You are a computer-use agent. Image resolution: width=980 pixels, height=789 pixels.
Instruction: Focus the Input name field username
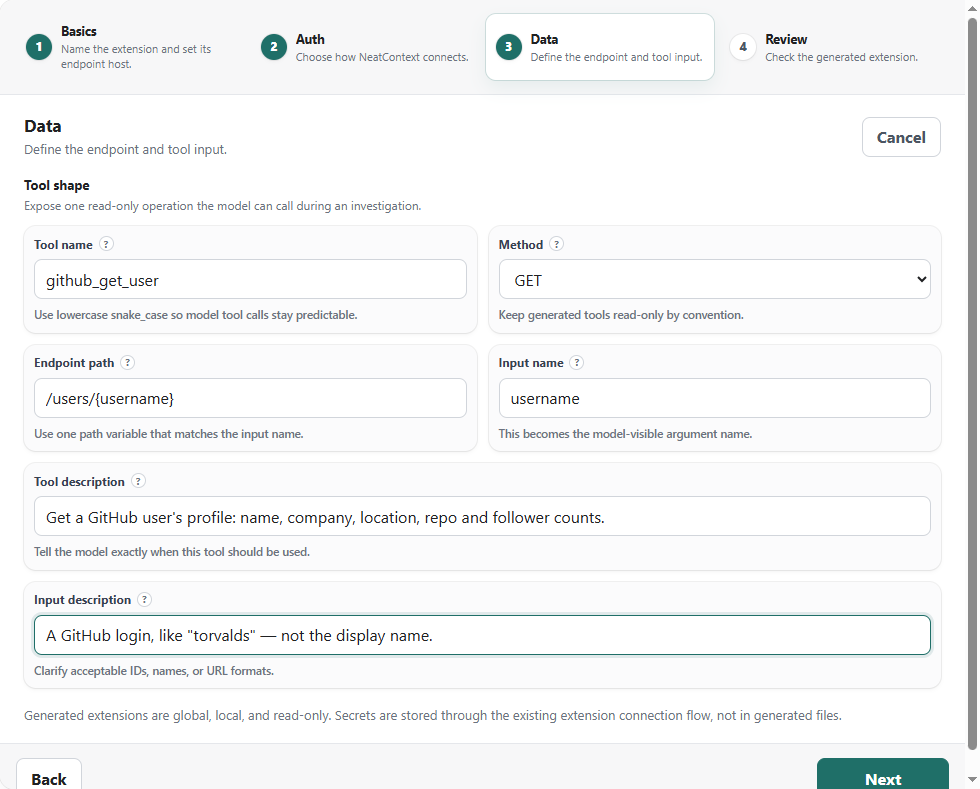(x=714, y=398)
